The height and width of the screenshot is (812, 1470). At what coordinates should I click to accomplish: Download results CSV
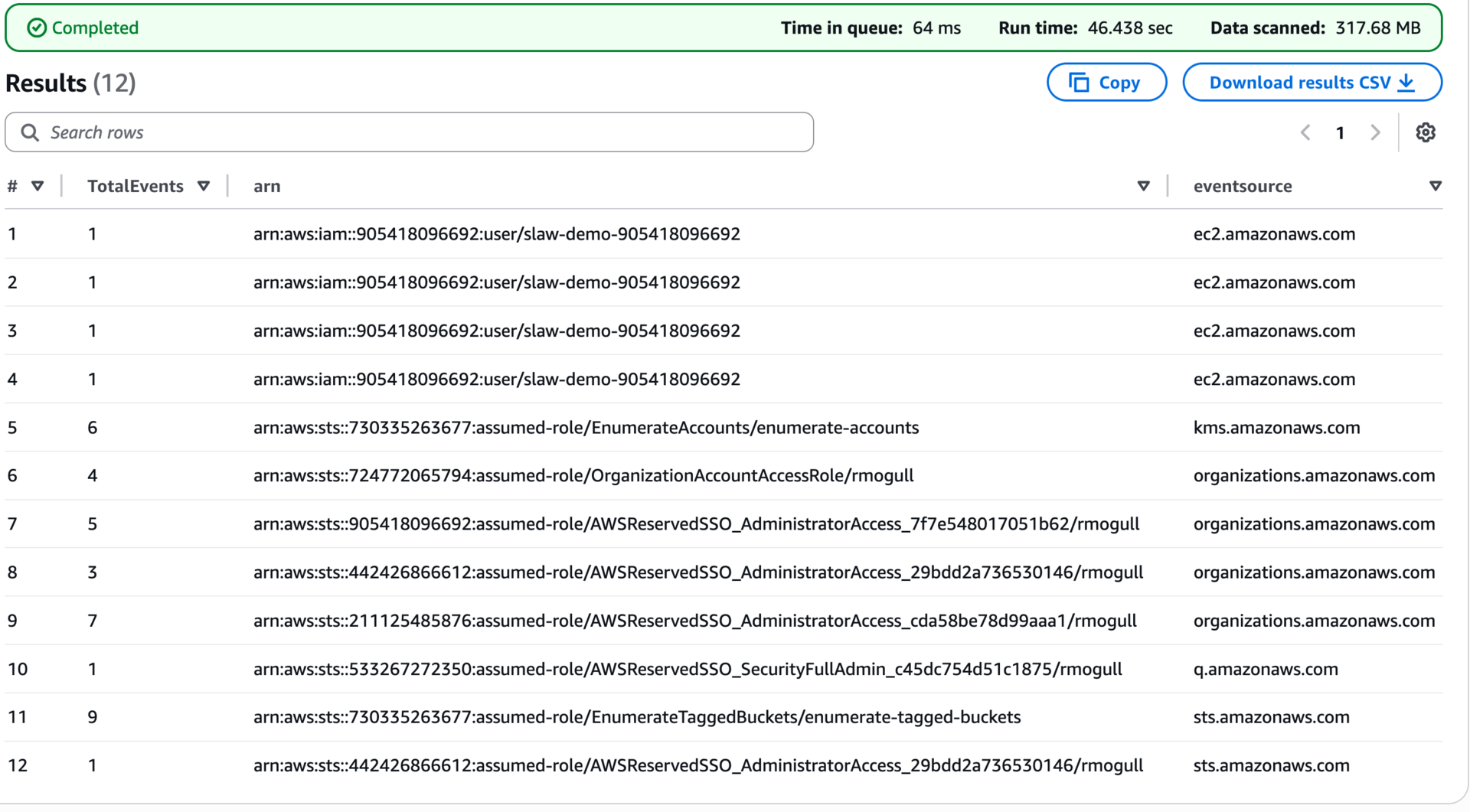[x=1312, y=83]
